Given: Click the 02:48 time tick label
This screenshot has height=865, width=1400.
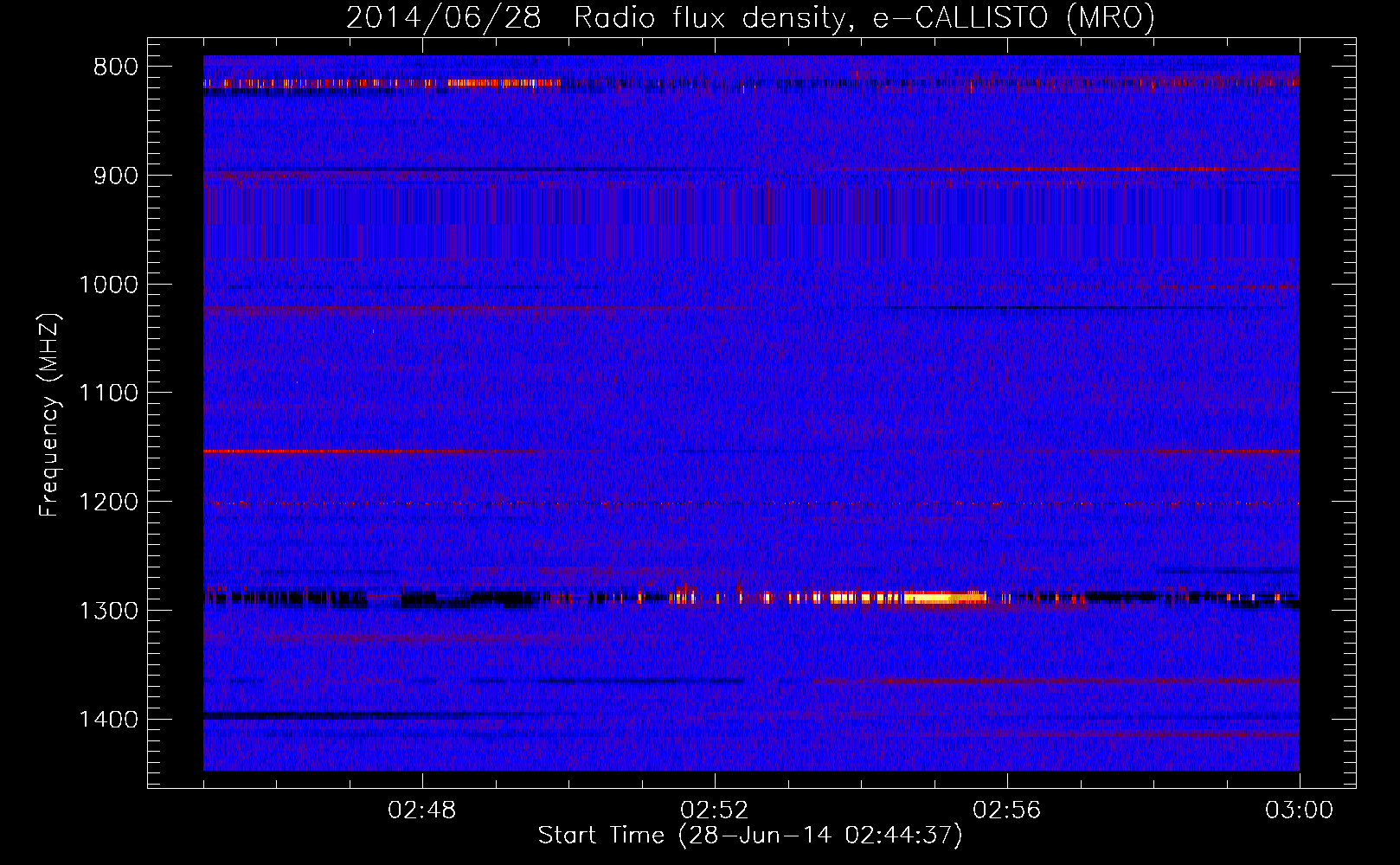Looking at the screenshot, I should 422,811.
